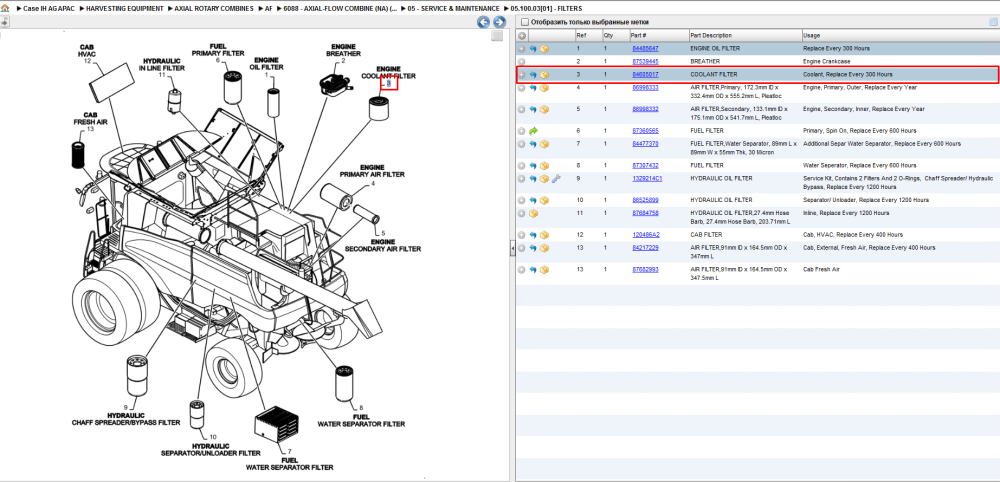Click green arrow icon for part 87360565
Screen dimensions: 1000x482
pos(533,131)
